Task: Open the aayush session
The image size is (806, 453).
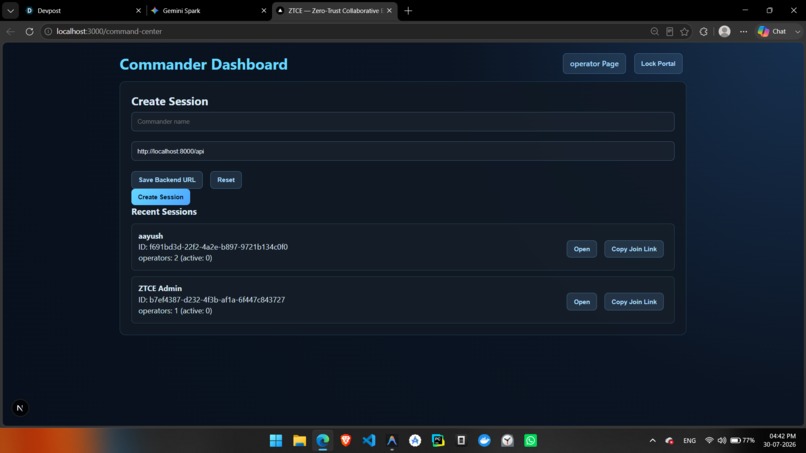Action: (581, 249)
